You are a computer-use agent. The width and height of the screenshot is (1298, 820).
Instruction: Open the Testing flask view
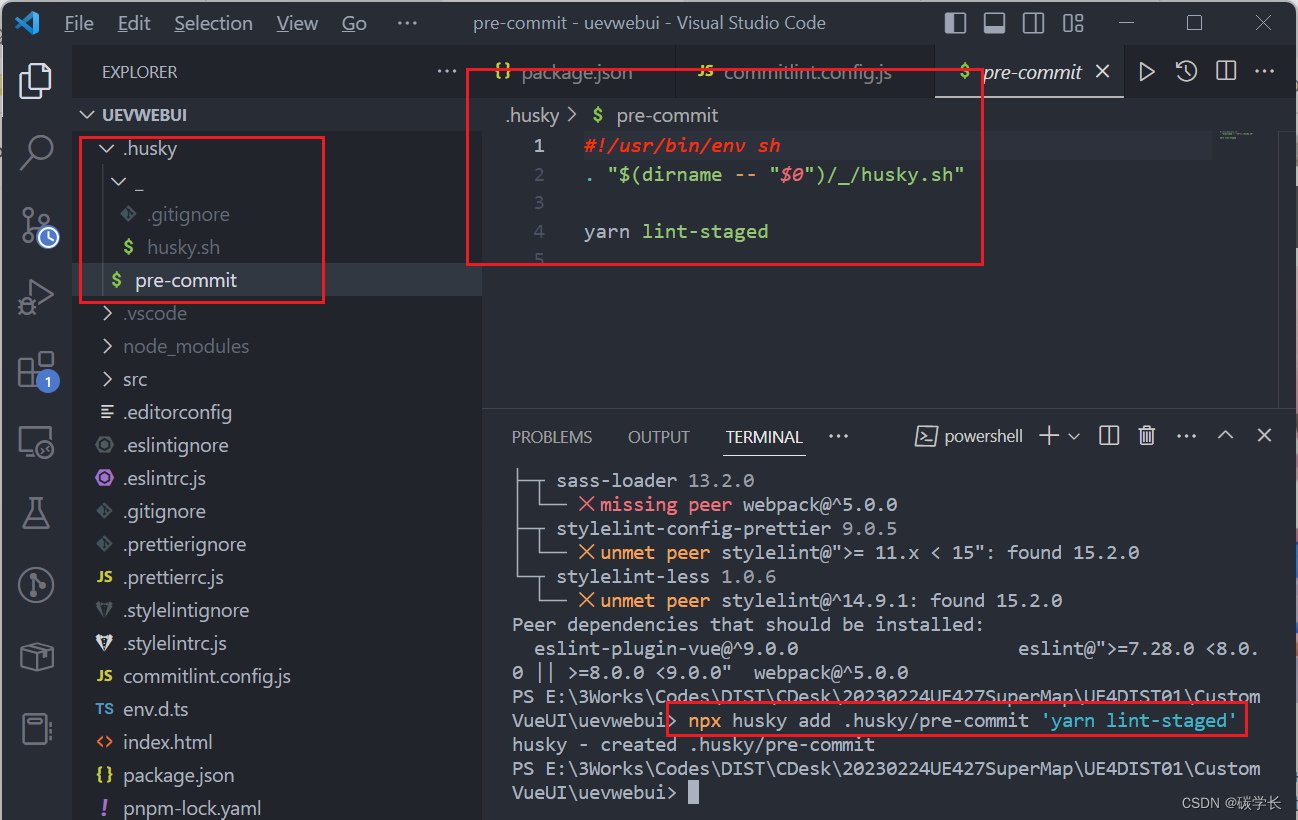point(36,513)
